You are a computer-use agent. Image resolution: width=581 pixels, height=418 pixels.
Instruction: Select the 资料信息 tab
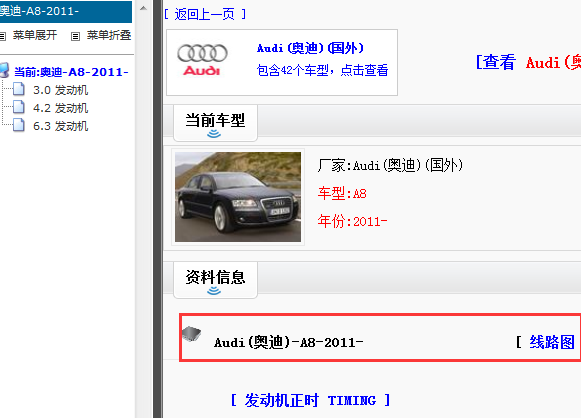(x=215, y=280)
